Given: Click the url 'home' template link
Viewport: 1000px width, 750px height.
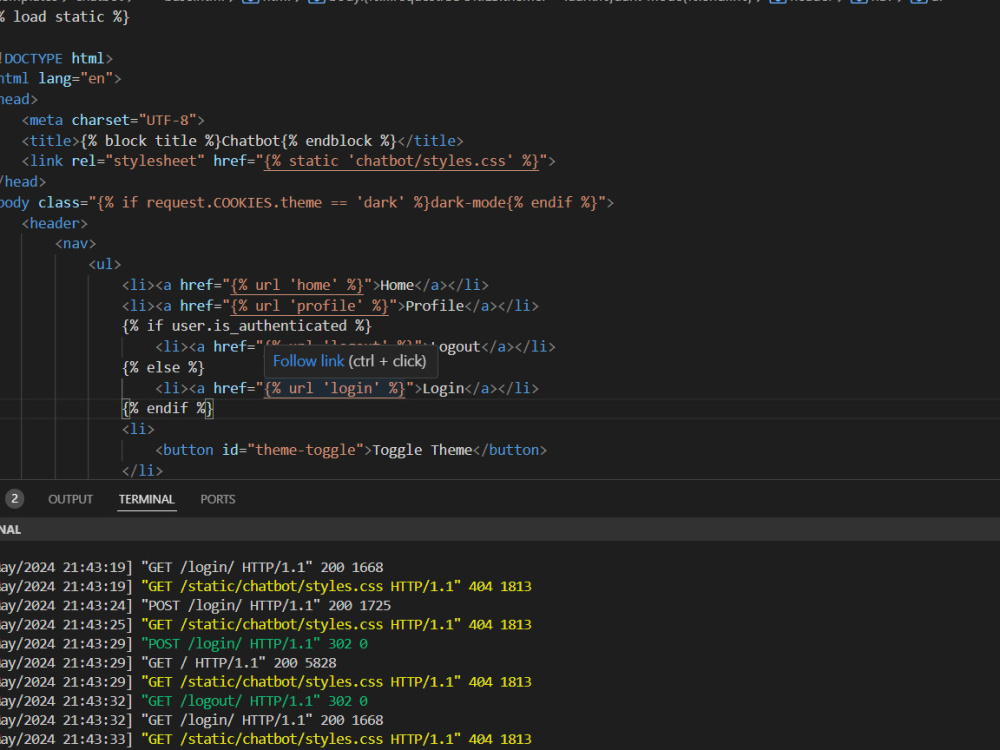Looking at the screenshot, I should (297, 285).
